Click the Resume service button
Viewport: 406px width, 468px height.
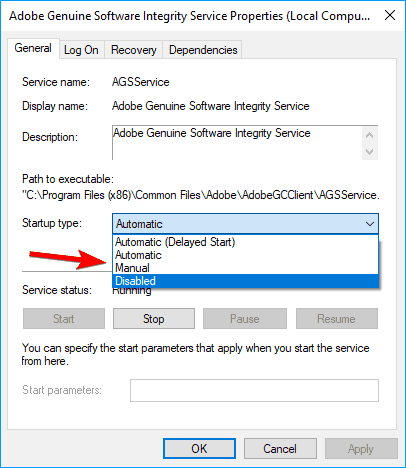337,319
